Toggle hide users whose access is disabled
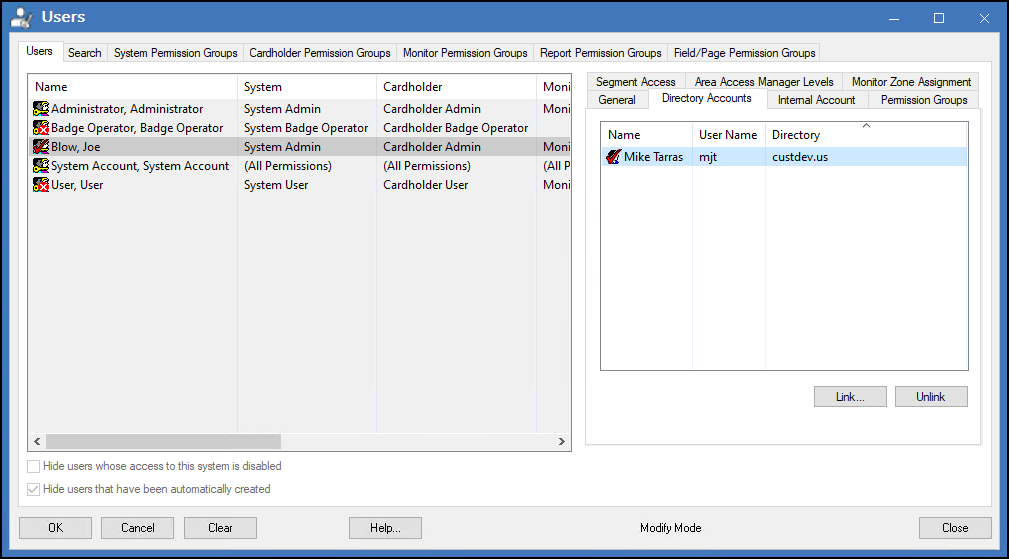The image size is (1009, 559). coord(33,466)
